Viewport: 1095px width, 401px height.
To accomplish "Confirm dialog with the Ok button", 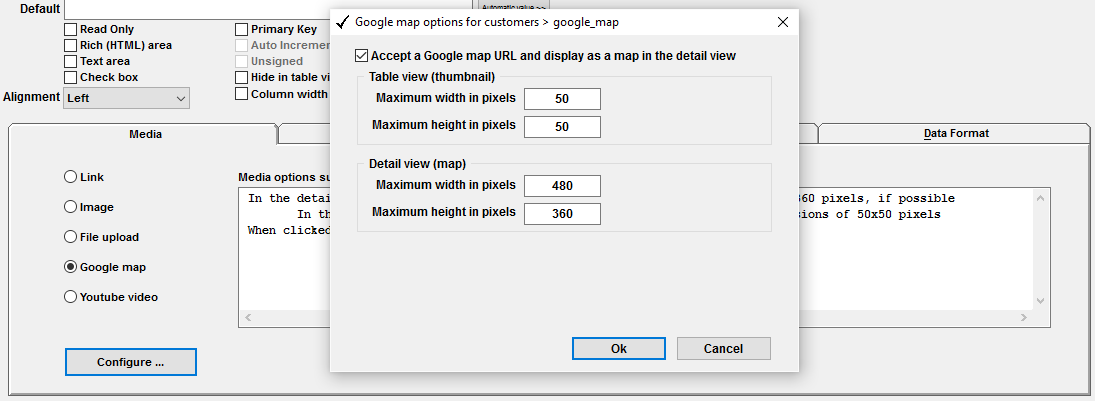I will coord(619,349).
